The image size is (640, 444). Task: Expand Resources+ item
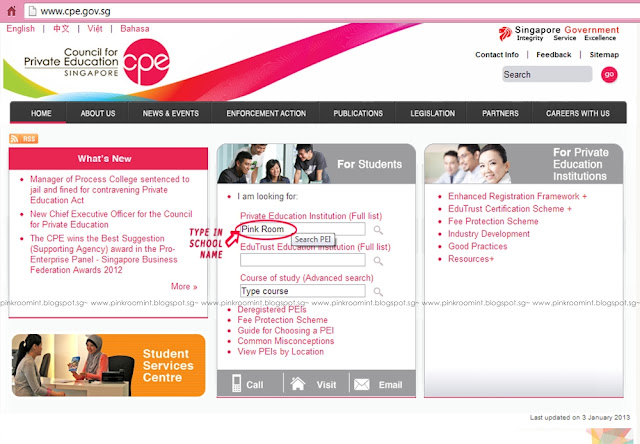(x=471, y=259)
